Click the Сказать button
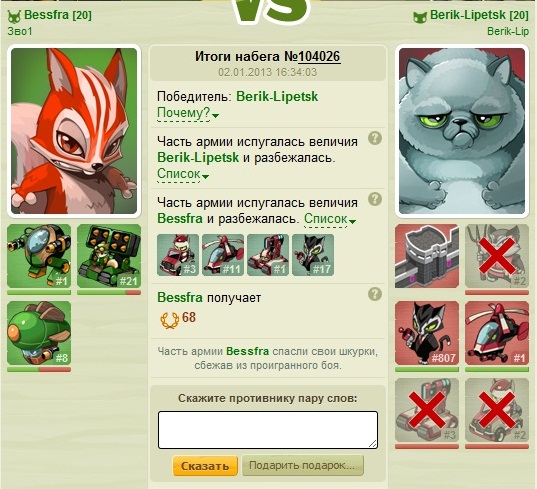537x489 pixels. 205,466
